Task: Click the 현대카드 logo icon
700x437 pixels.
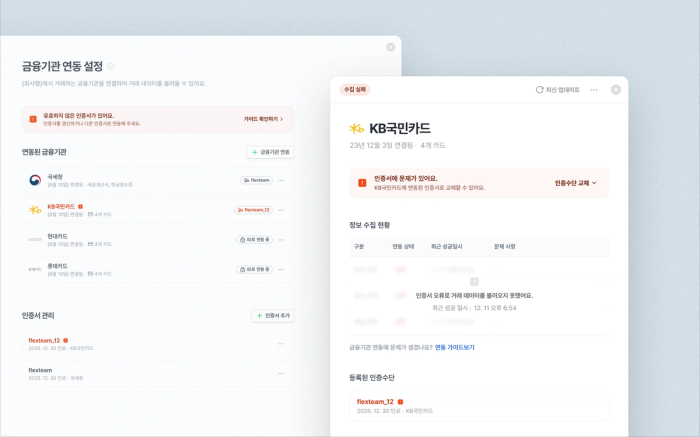Action: pos(35,240)
